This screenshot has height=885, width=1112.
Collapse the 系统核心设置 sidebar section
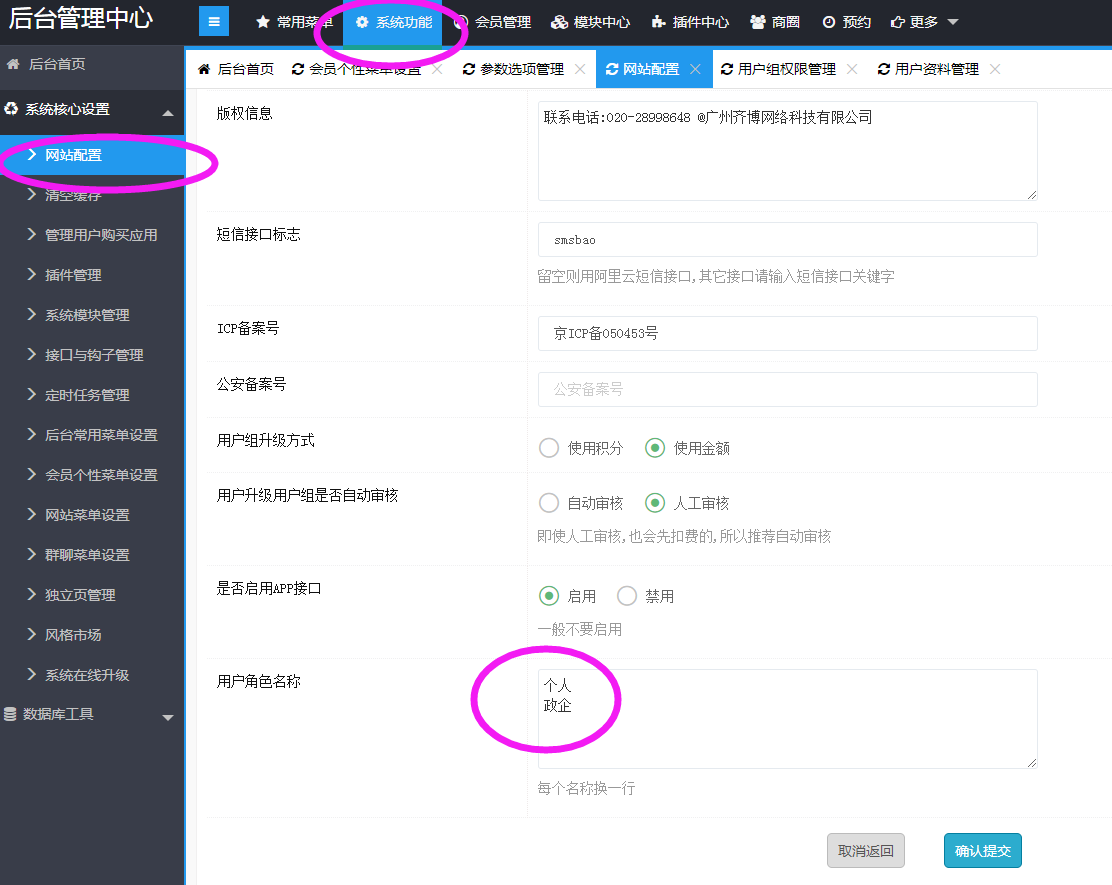(x=167, y=112)
